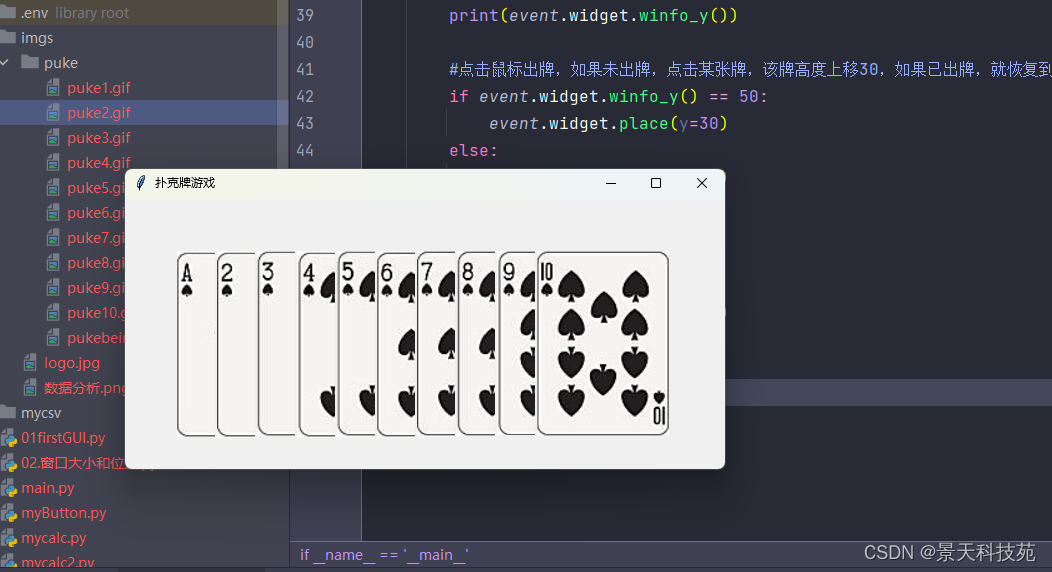The width and height of the screenshot is (1052, 572).
Task: Click the puke7.gif file icon
Action: click(x=53, y=237)
